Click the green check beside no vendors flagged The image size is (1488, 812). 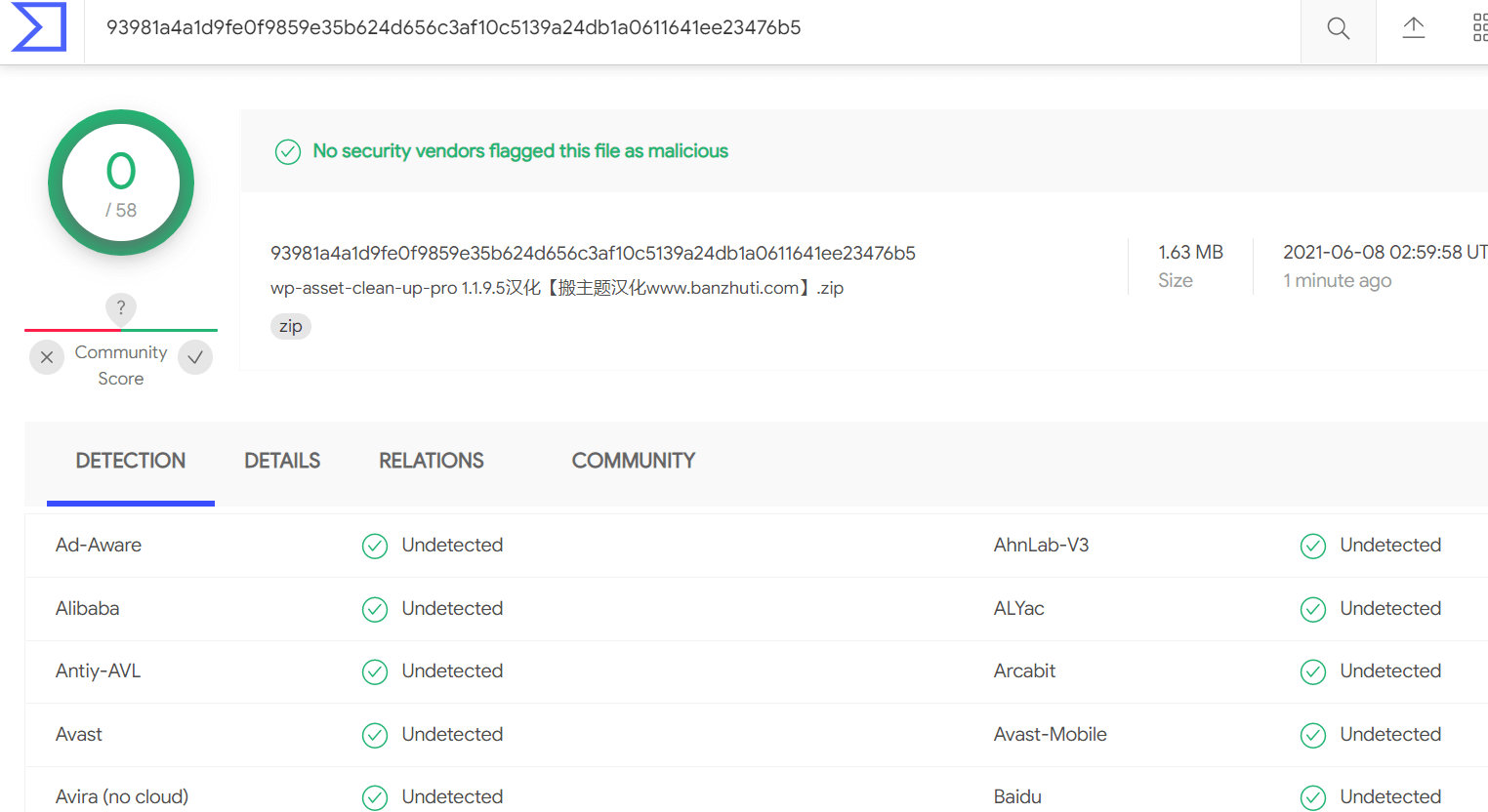[x=288, y=151]
